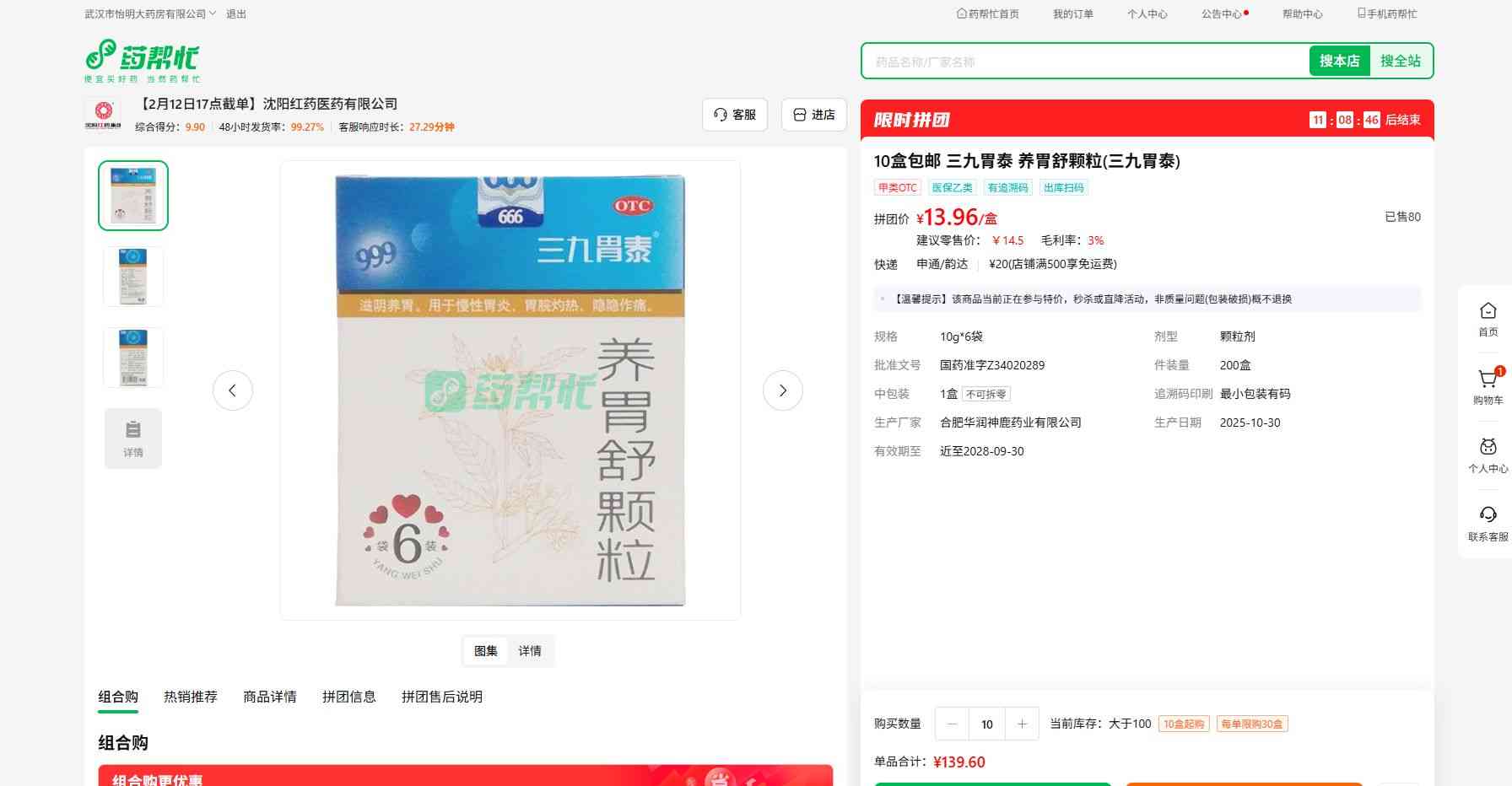This screenshot has width=1512, height=786.
Task: Open the 拼团信息 tab
Action: pyautogui.click(x=349, y=697)
